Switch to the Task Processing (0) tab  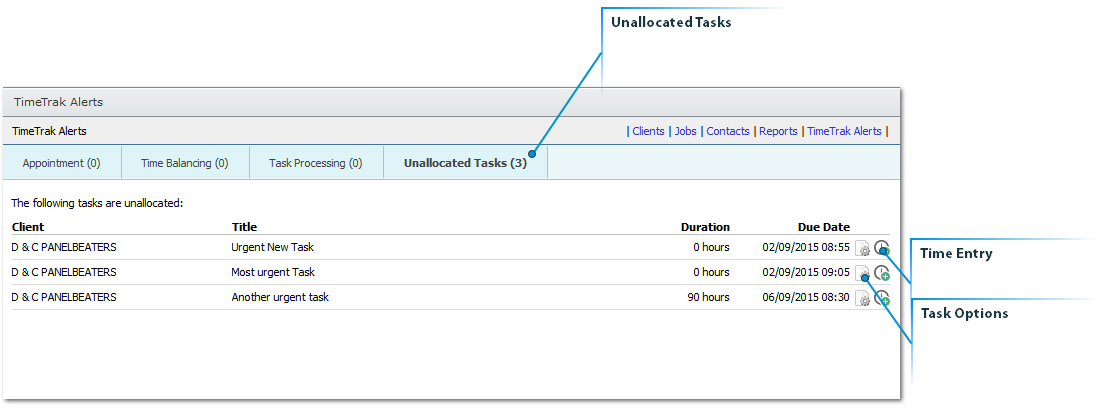pos(316,163)
